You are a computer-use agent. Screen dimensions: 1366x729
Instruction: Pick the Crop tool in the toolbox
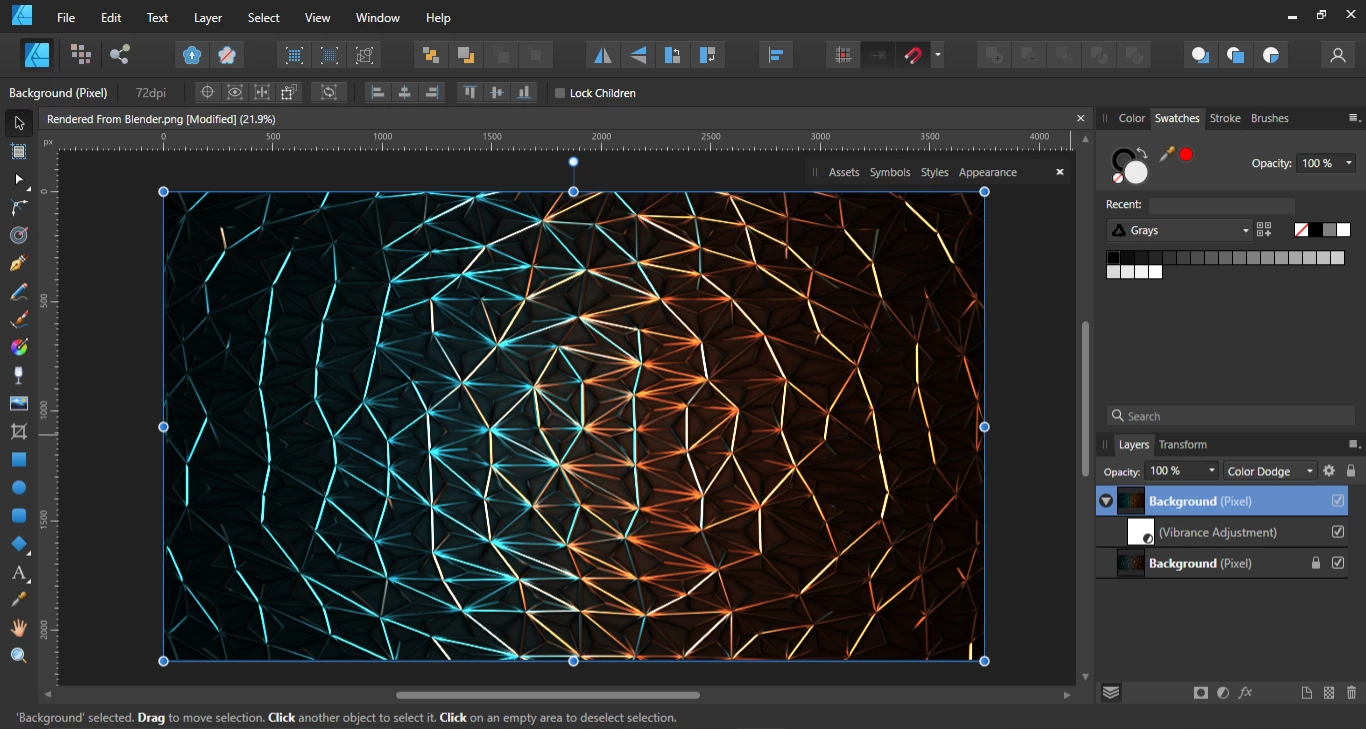[x=18, y=432]
